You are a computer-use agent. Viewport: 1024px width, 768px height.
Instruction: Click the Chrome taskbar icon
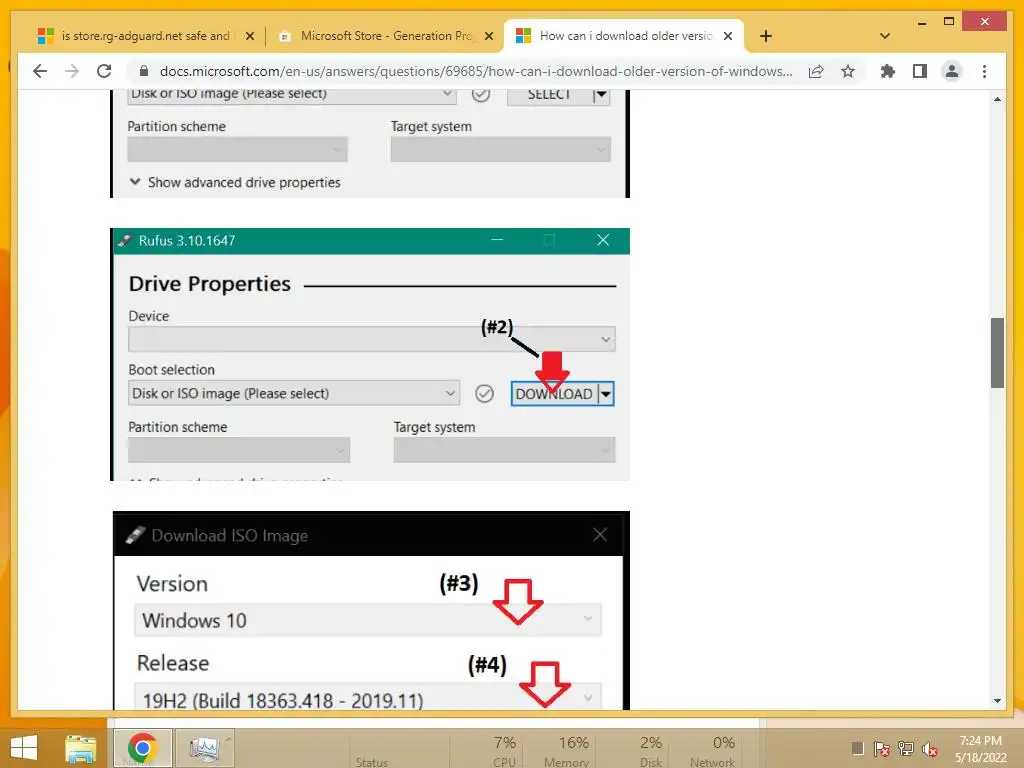tap(142, 748)
